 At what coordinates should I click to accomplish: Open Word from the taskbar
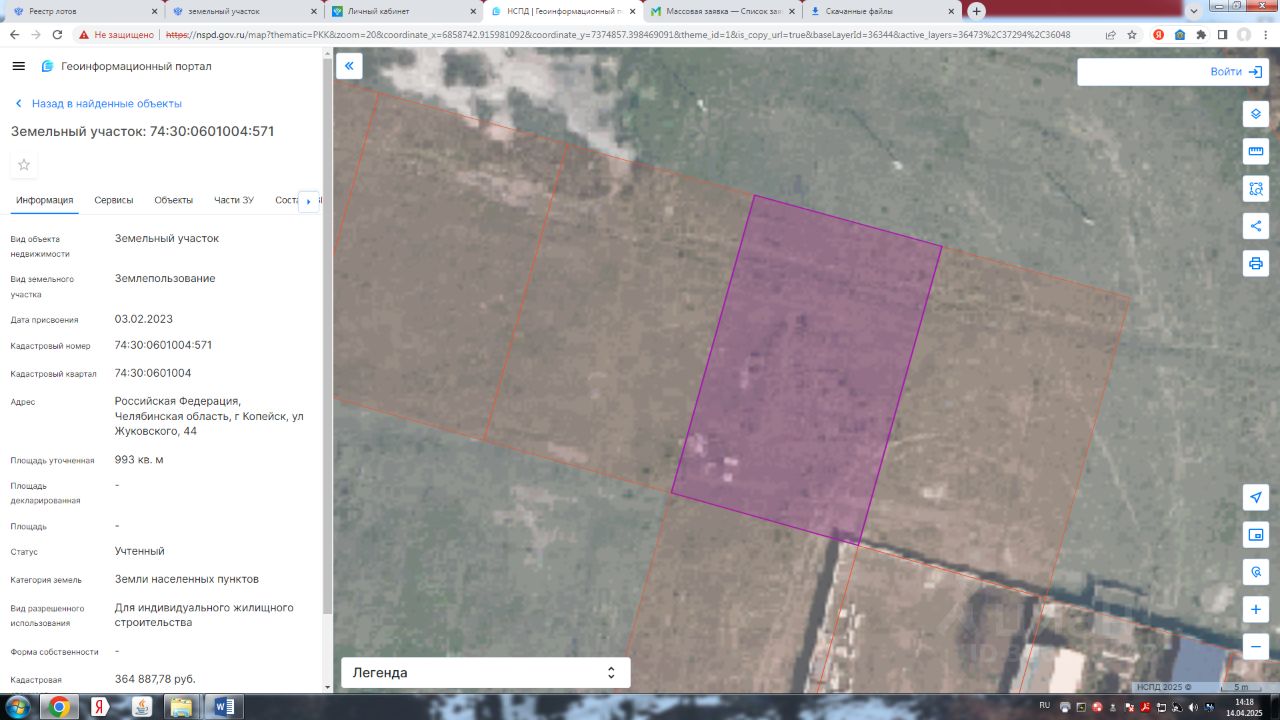(223, 707)
